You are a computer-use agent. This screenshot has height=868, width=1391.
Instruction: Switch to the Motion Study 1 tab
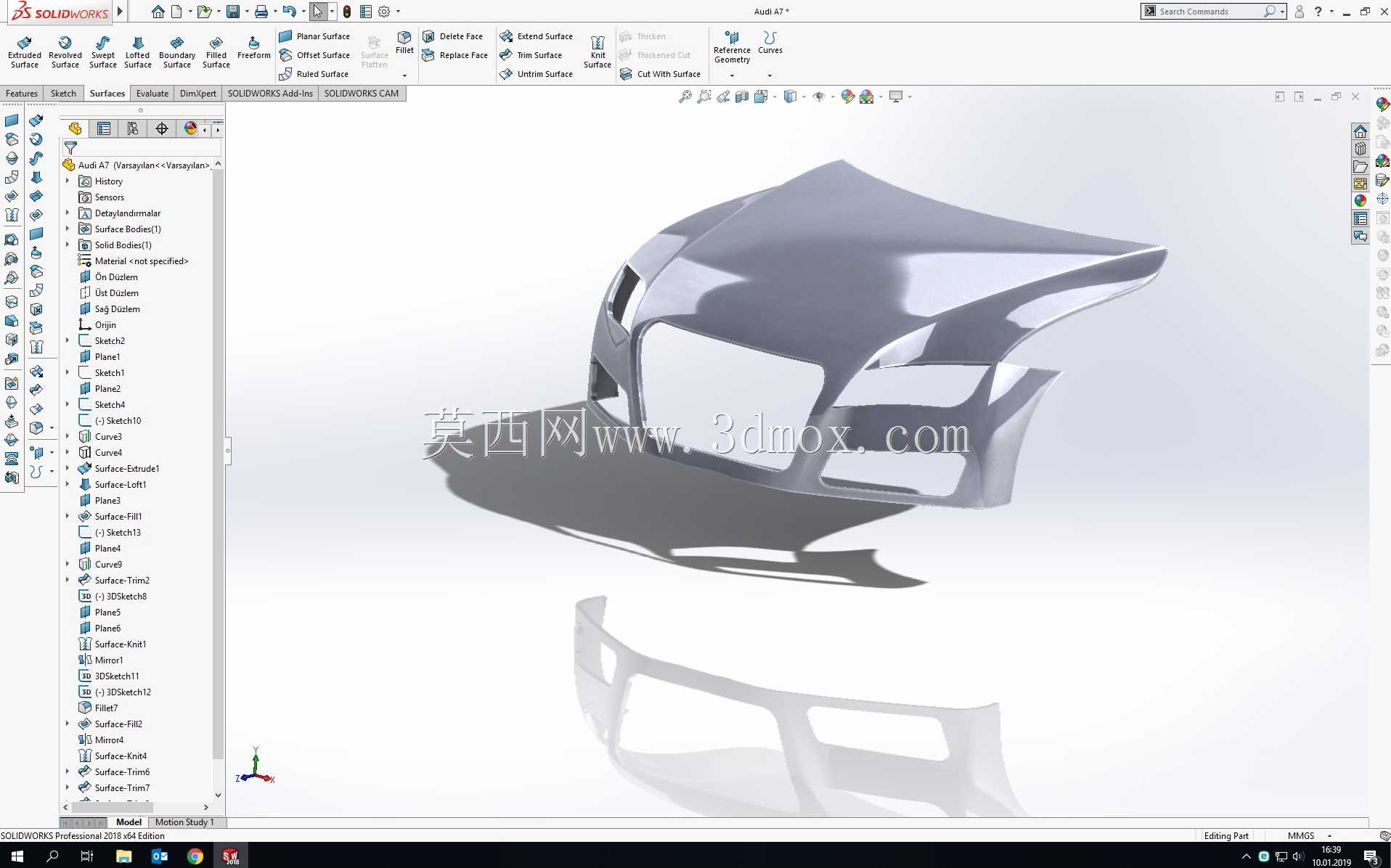point(184,822)
